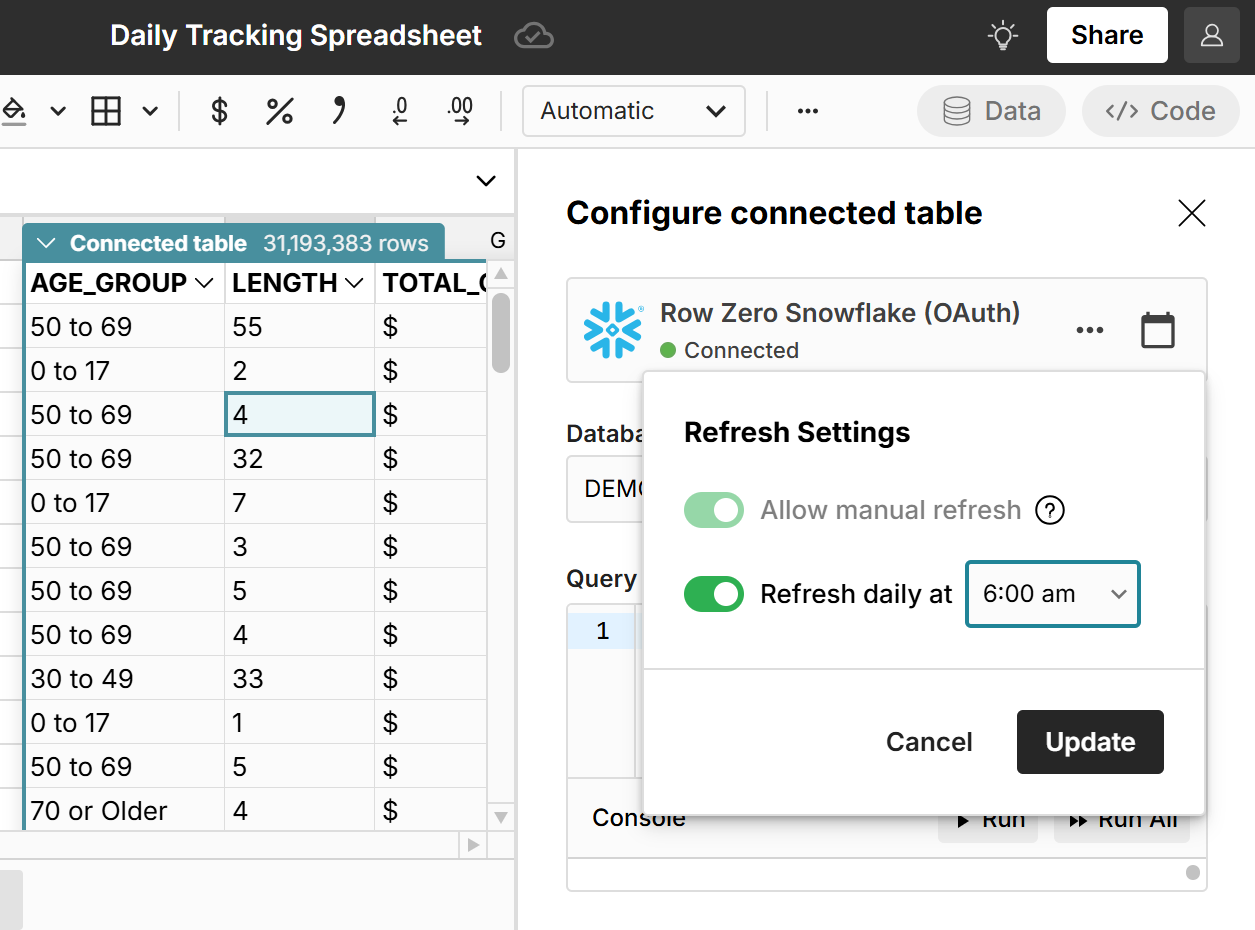
Task: Click the lightbulb icon in the header
Action: pyautogui.click(x=1003, y=35)
